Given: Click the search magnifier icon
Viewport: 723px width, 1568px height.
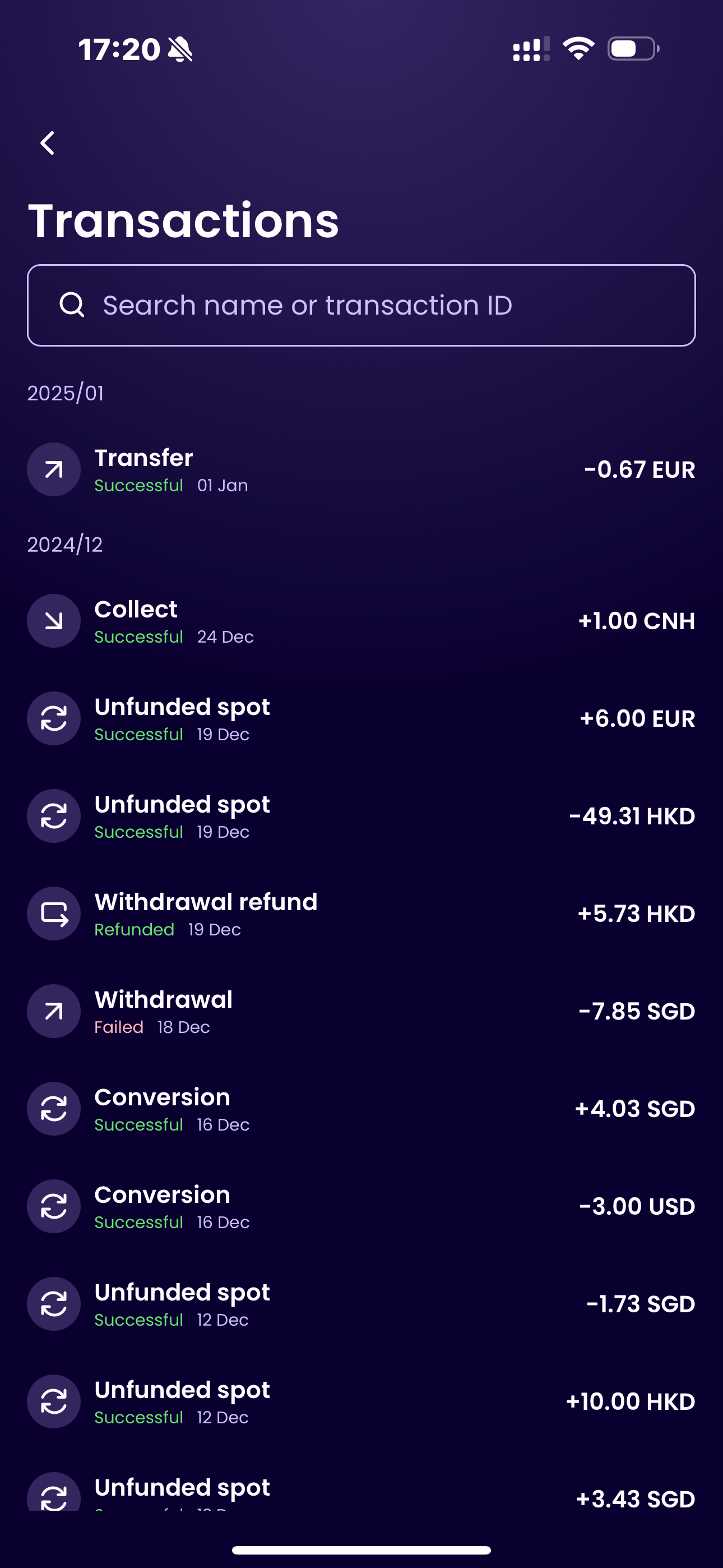Looking at the screenshot, I should coord(72,305).
